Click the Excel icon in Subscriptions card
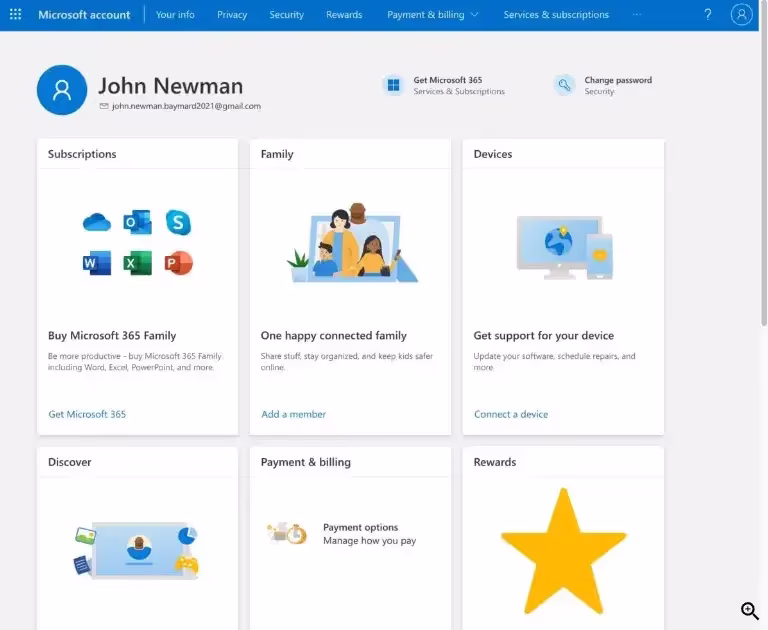The image size is (768, 630). (137, 263)
